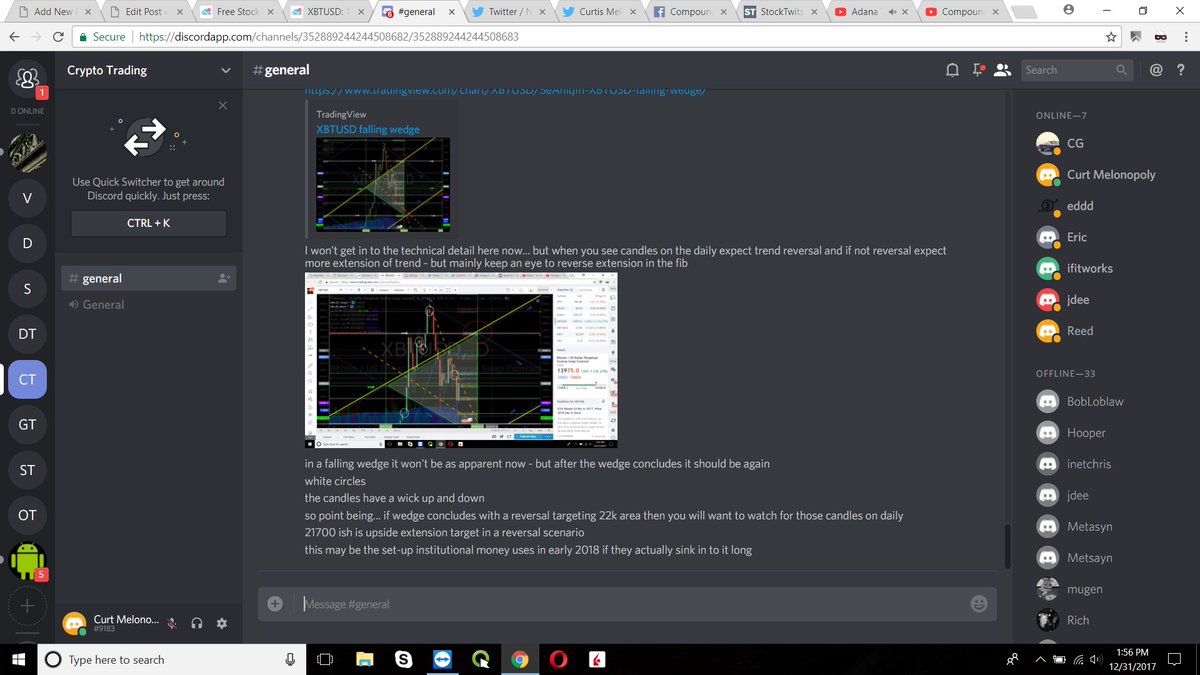This screenshot has width=1200, height=675.
Task: Click Windows taskbar search box
Action: coord(171,659)
